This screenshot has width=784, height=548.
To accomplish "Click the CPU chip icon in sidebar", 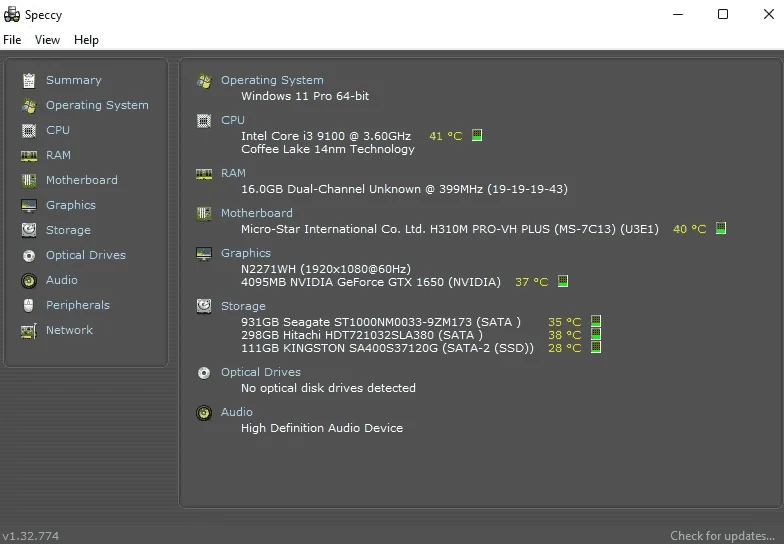I will (29, 130).
